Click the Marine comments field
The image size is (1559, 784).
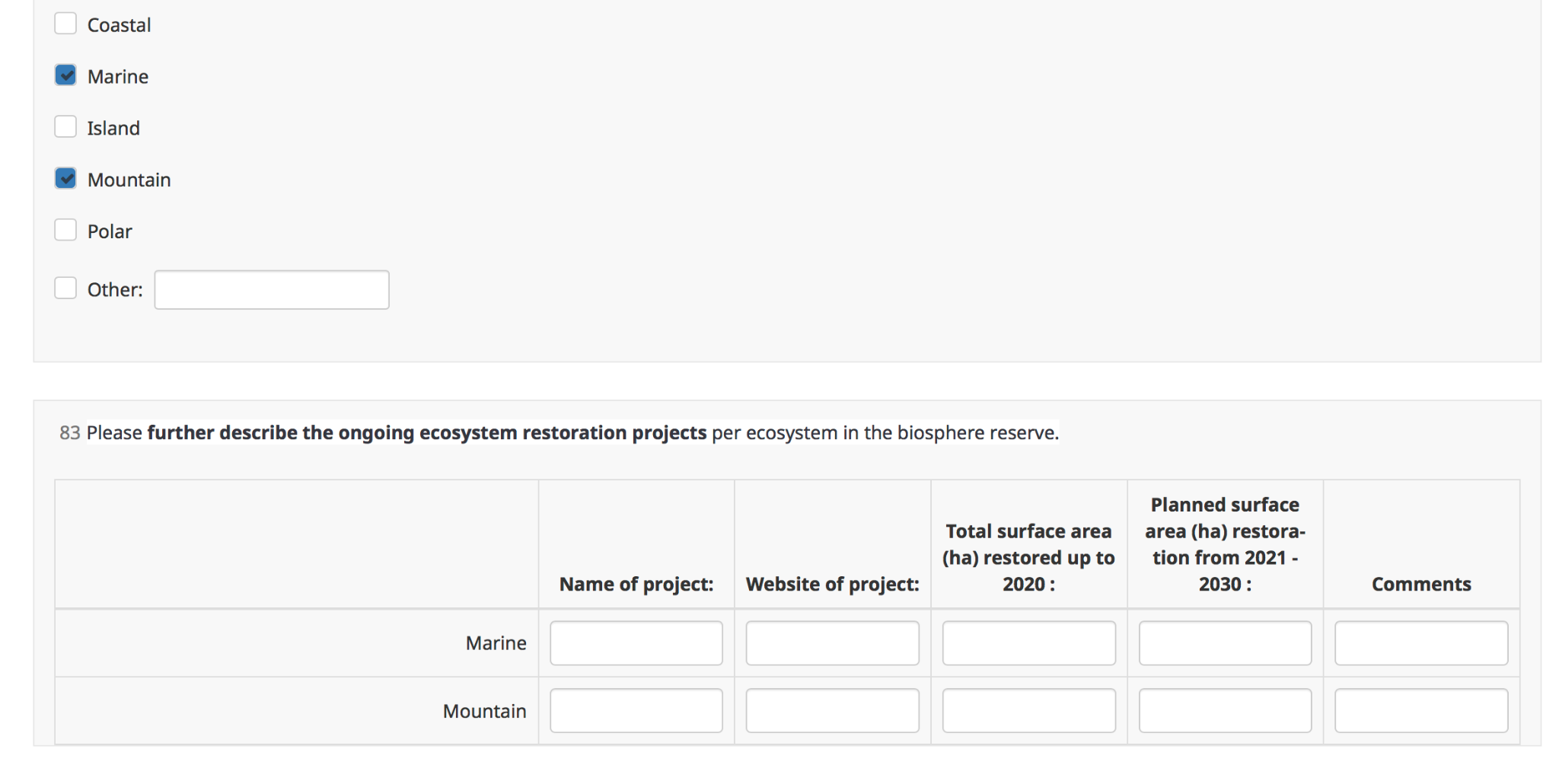point(1421,643)
